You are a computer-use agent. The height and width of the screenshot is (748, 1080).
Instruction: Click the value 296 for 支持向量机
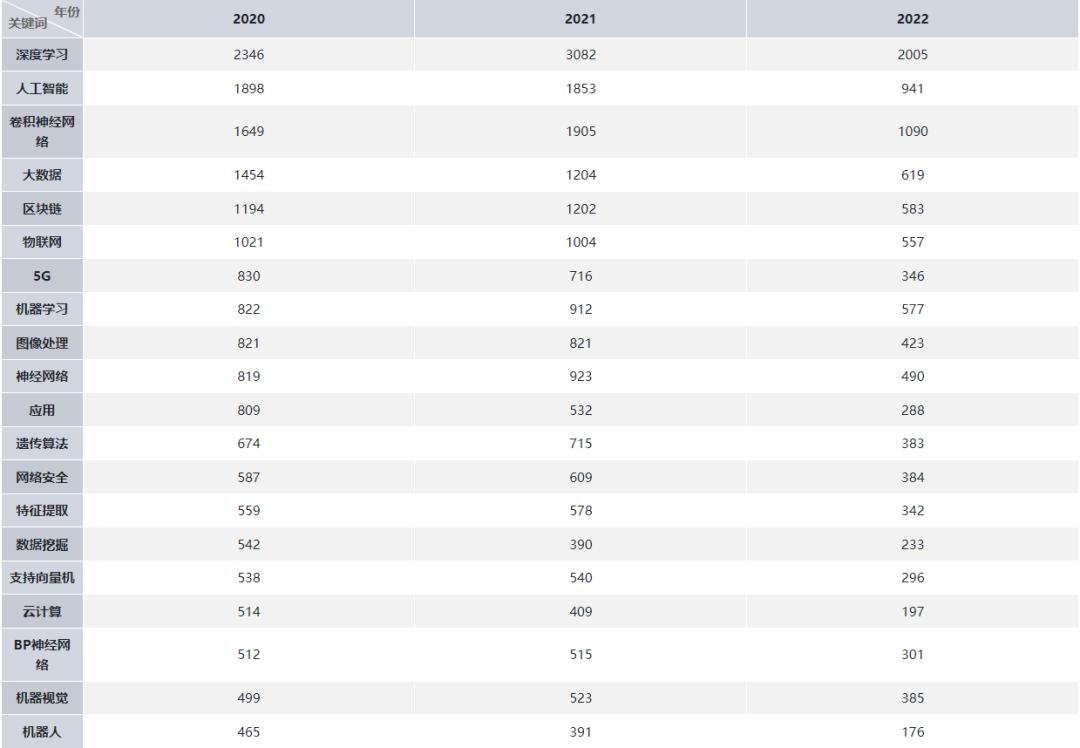pos(913,577)
